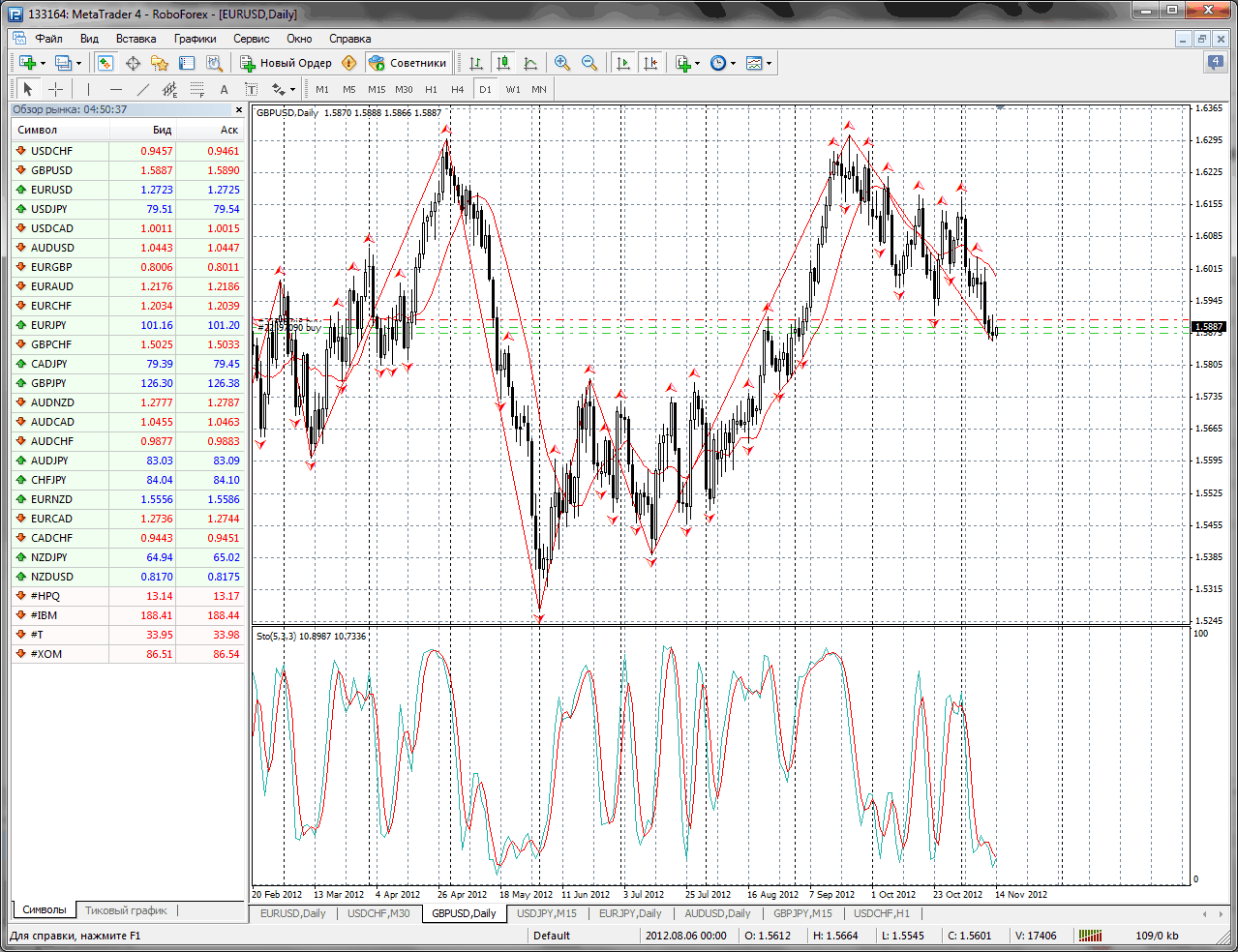Click the Советники button
The width and height of the screenshot is (1238, 952).
pyautogui.click(x=408, y=63)
